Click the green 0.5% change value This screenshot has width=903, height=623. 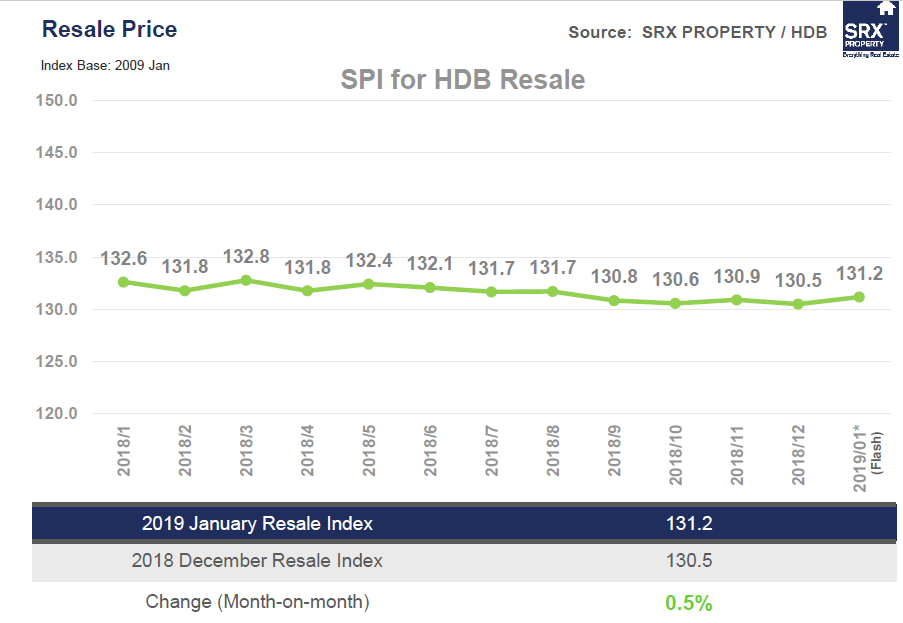689,603
